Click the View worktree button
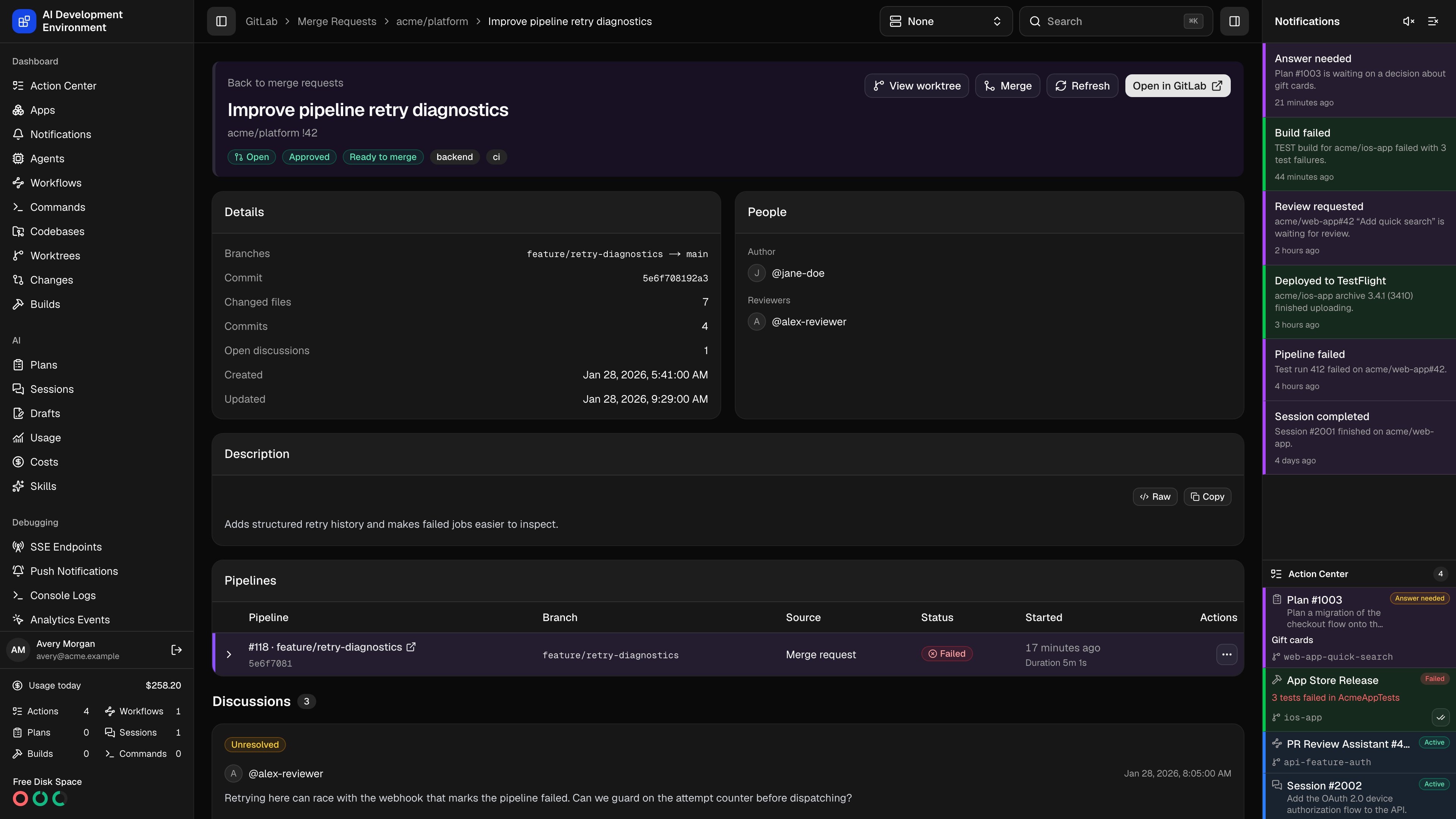 (916, 86)
